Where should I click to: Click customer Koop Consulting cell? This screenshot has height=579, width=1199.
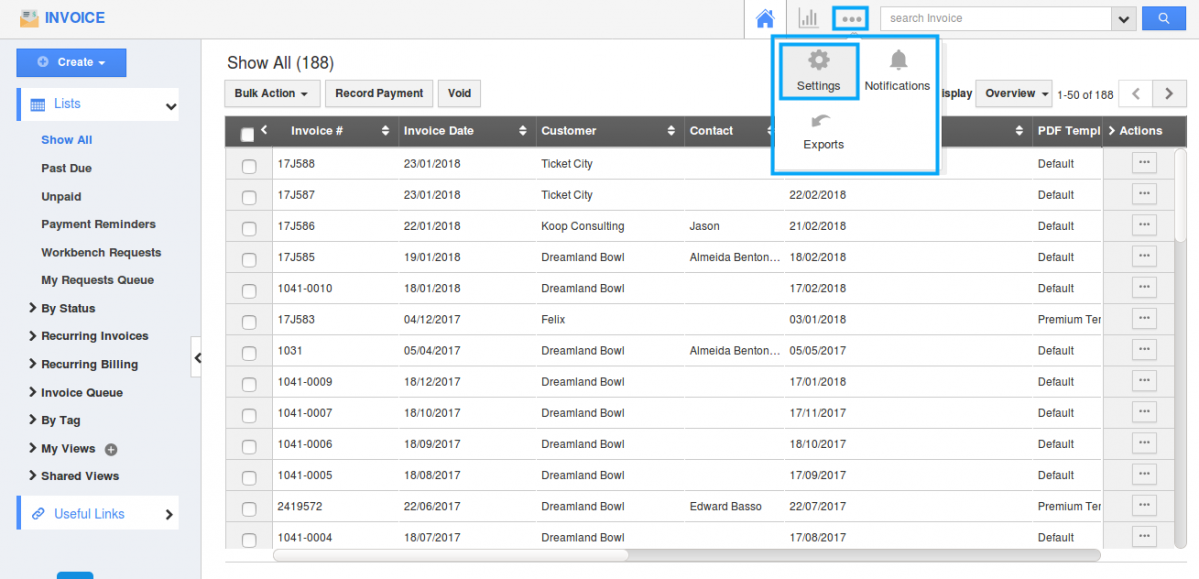coord(583,226)
